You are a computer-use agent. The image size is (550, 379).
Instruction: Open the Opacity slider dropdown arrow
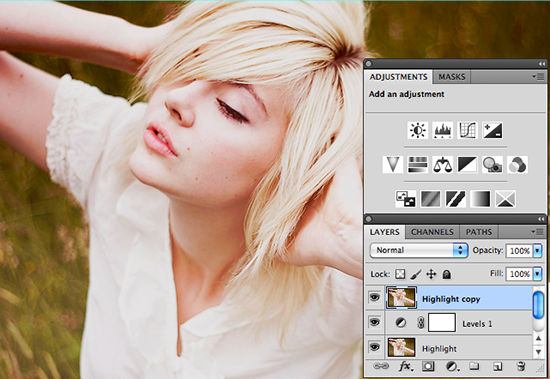click(x=537, y=251)
